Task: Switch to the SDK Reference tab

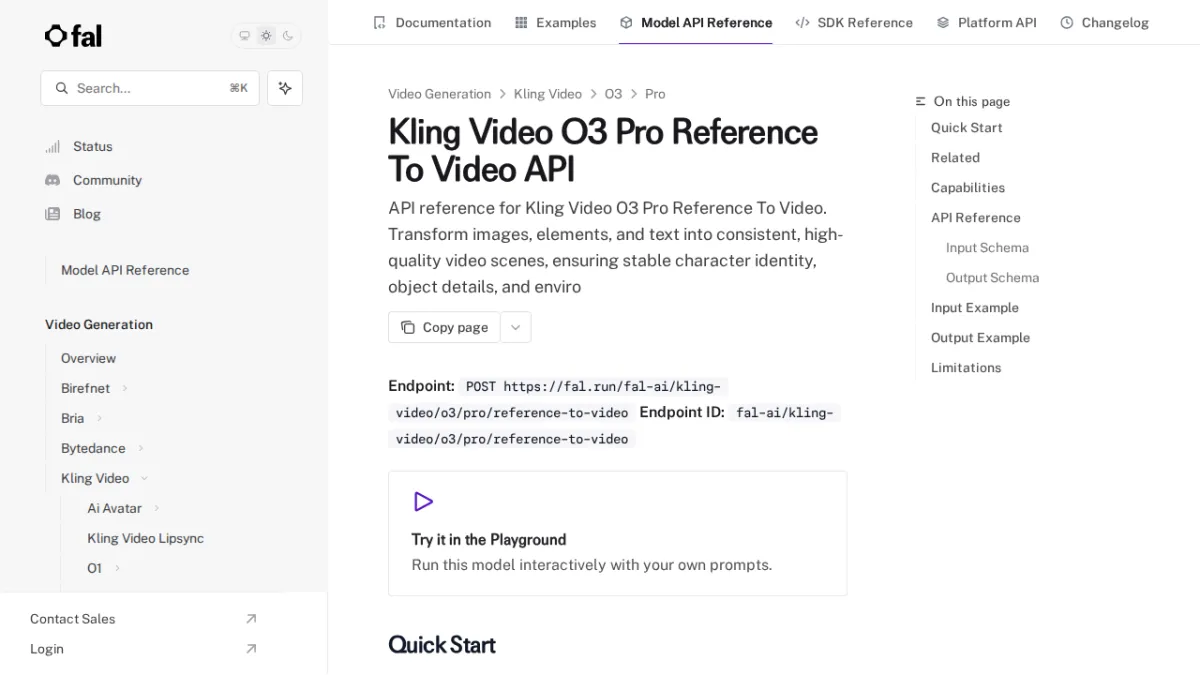Action: pos(854,22)
